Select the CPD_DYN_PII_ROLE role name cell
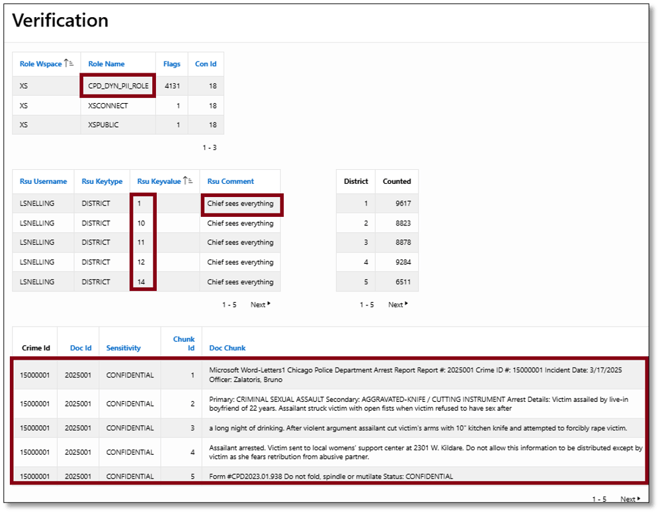This screenshot has height=513, width=660. pos(117,86)
